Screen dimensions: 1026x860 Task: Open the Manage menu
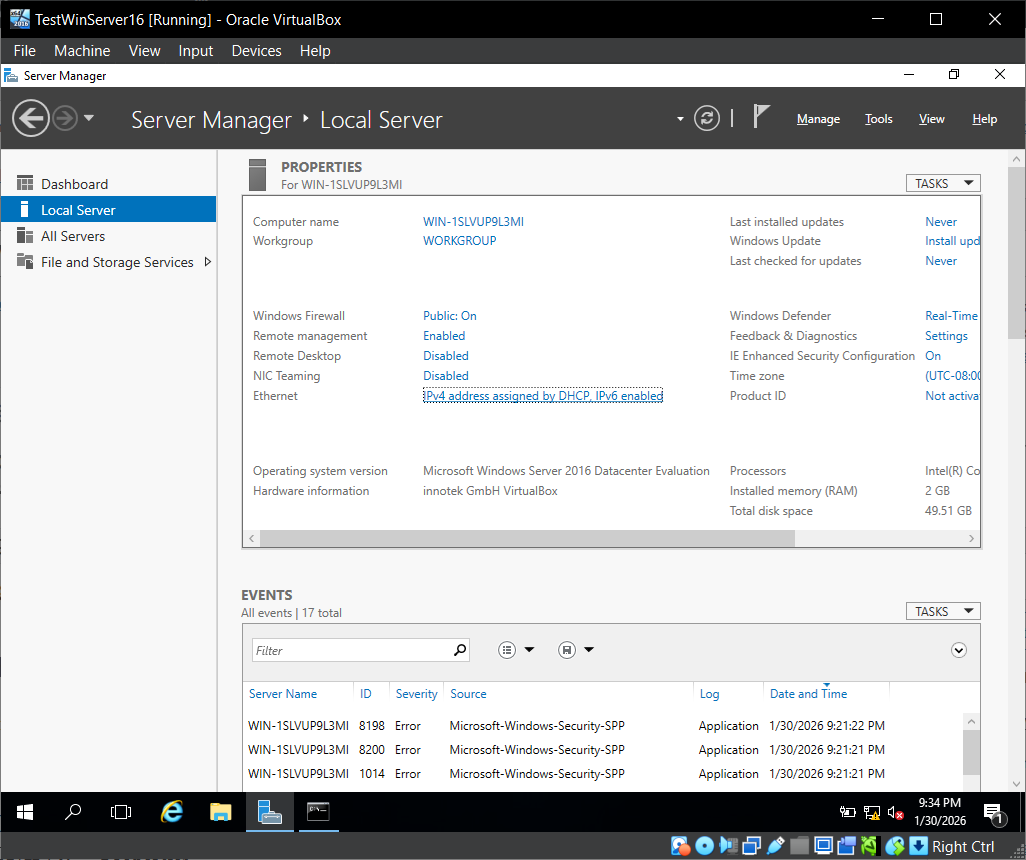[x=817, y=119]
